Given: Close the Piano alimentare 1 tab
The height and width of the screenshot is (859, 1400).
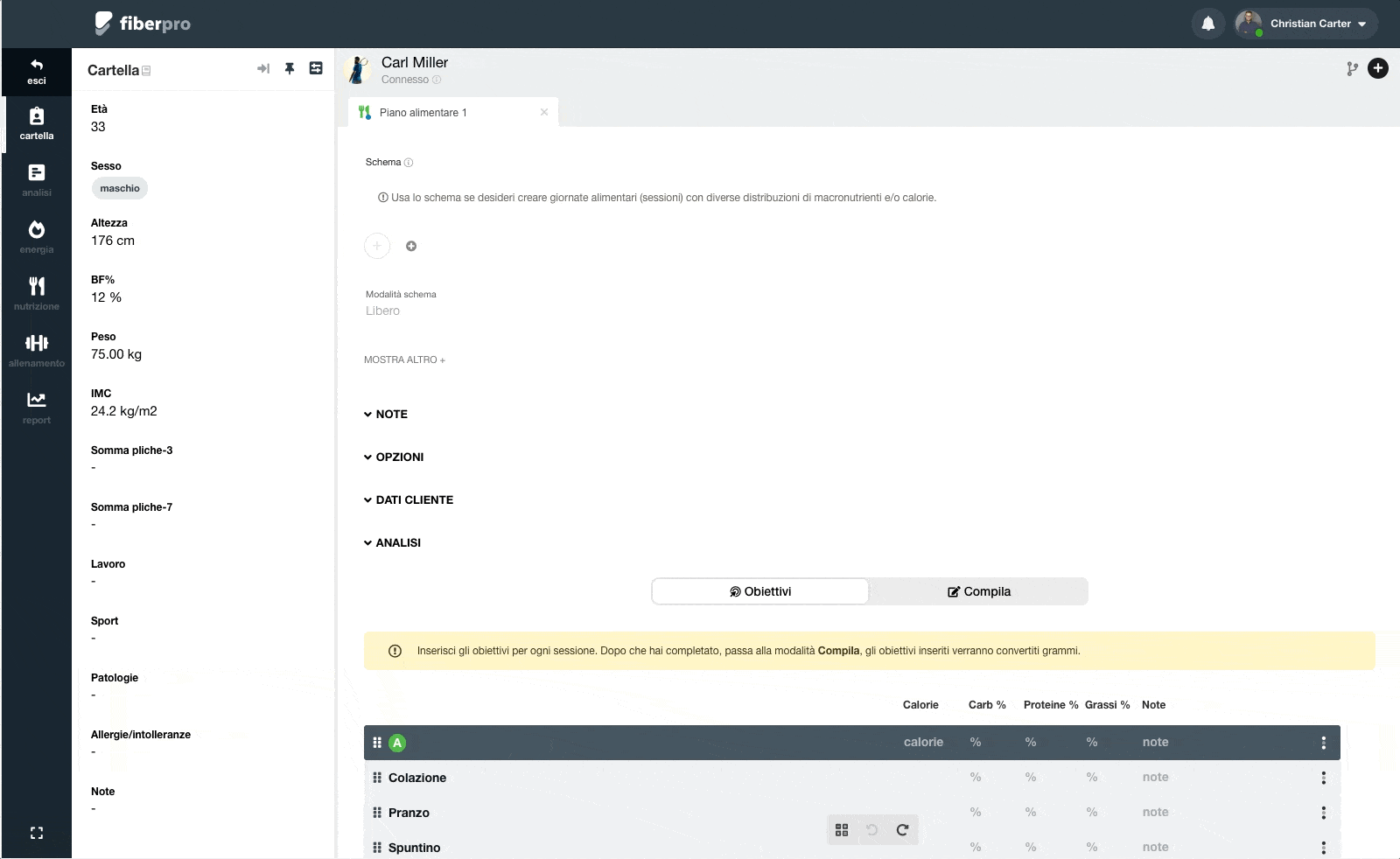Looking at the screenshot, I should pyautogui.click(x=544, y=112).
